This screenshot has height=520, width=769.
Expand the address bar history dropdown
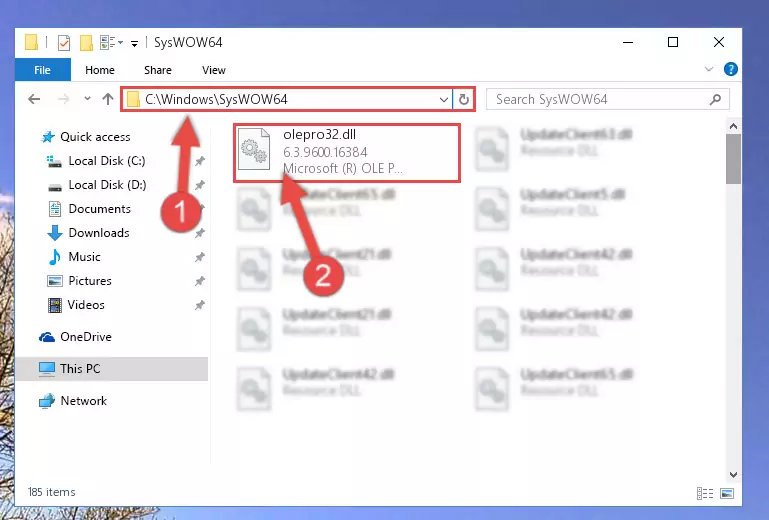444,100
